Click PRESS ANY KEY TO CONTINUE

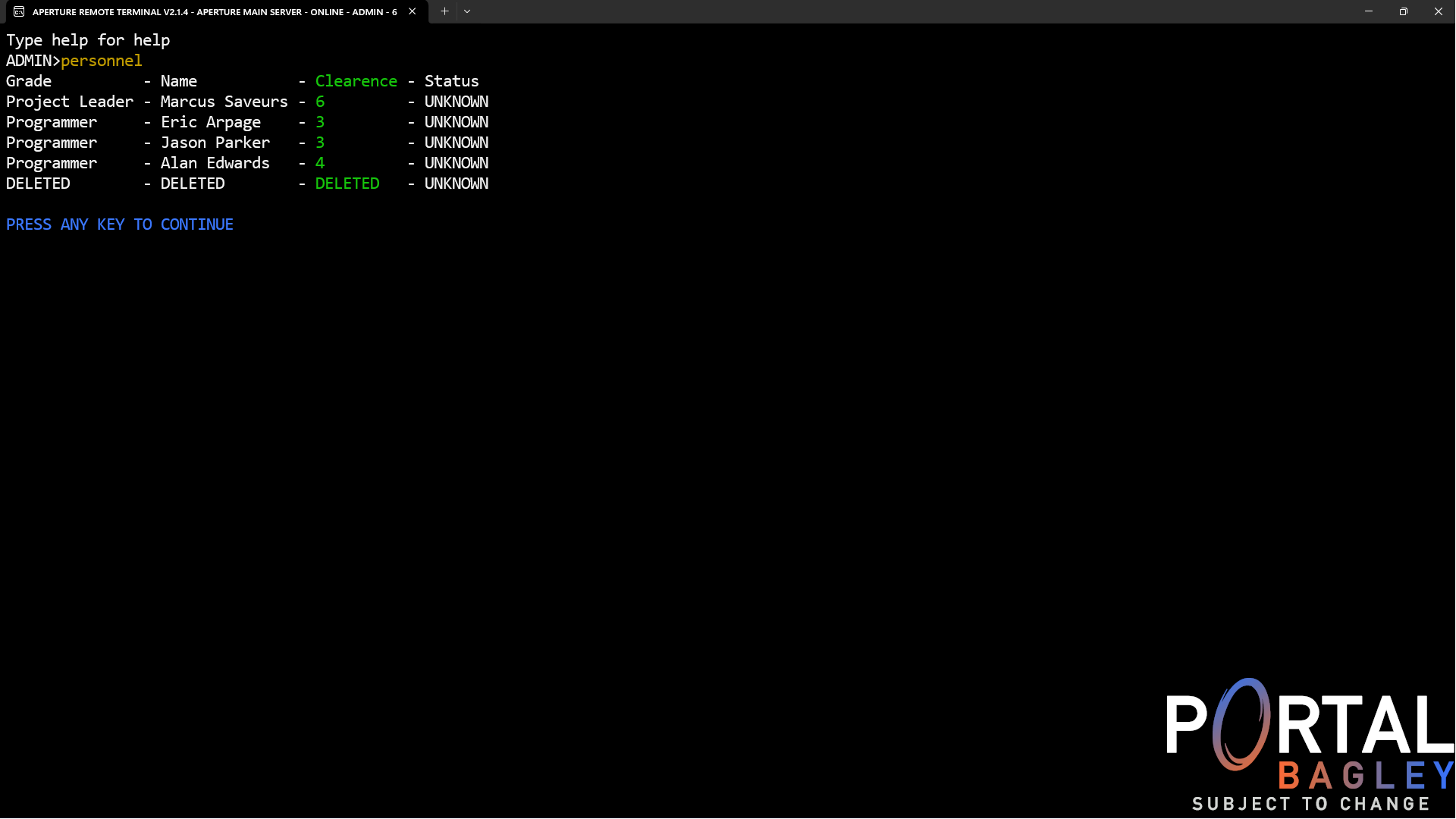coord(119,224)
